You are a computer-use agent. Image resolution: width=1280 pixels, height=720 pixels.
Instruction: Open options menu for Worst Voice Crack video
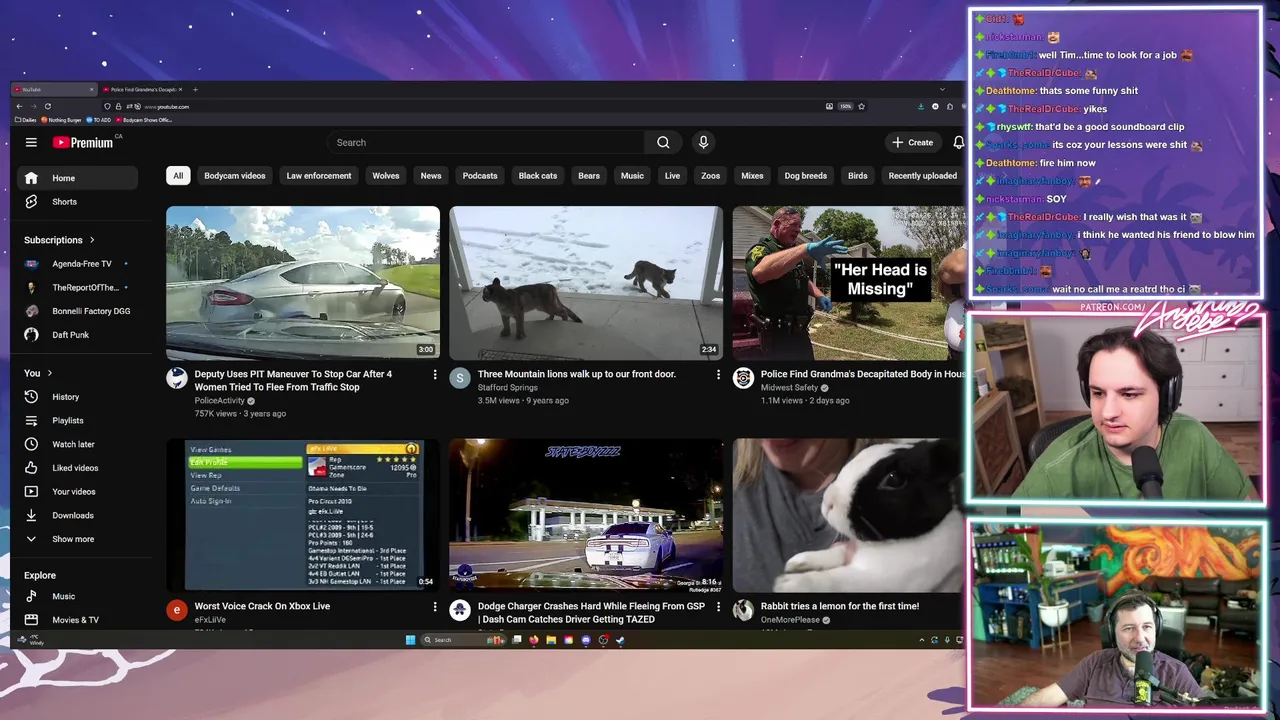(434, 606)
